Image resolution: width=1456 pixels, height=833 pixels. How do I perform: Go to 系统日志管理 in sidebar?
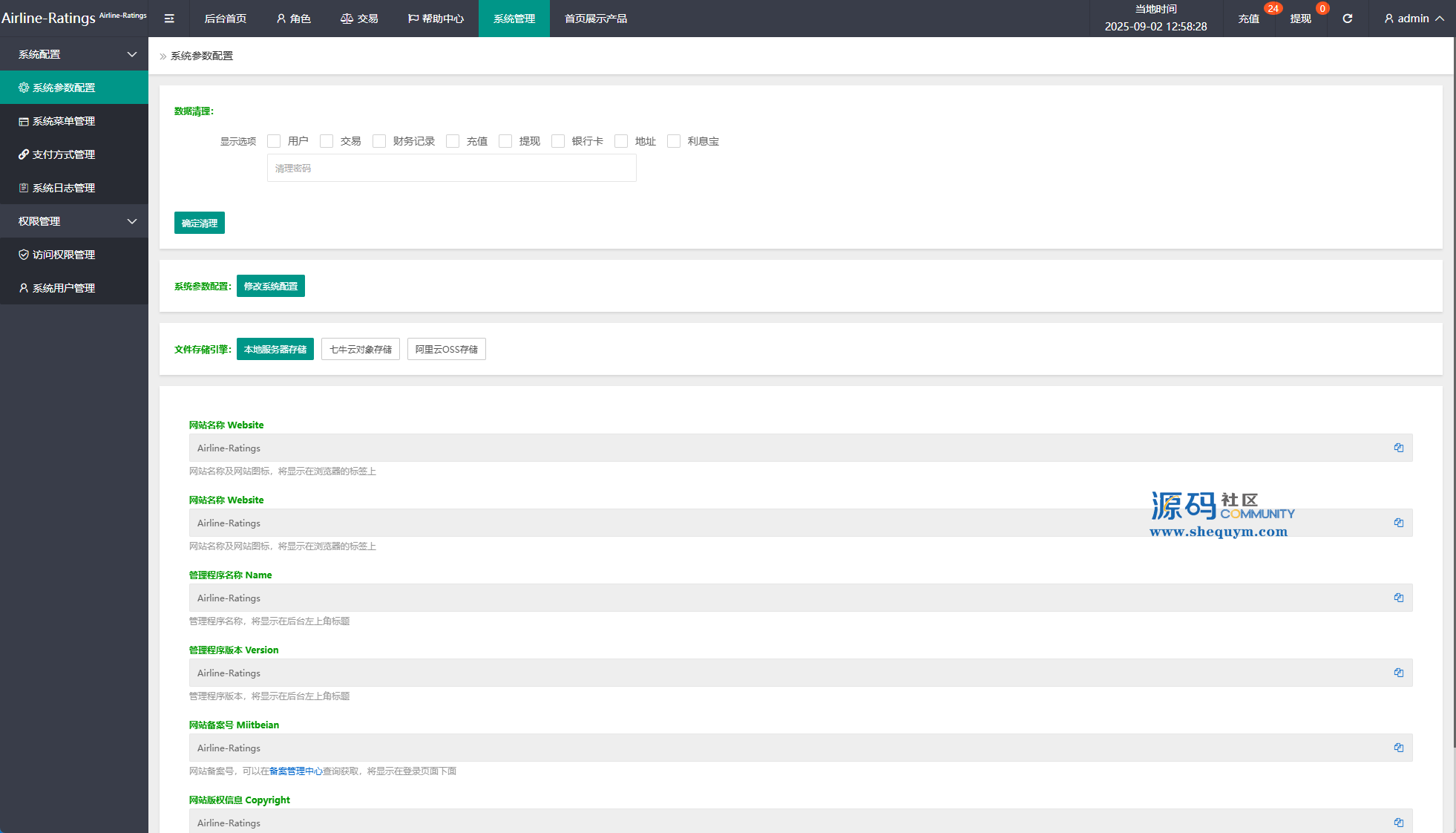pos(64,188)
